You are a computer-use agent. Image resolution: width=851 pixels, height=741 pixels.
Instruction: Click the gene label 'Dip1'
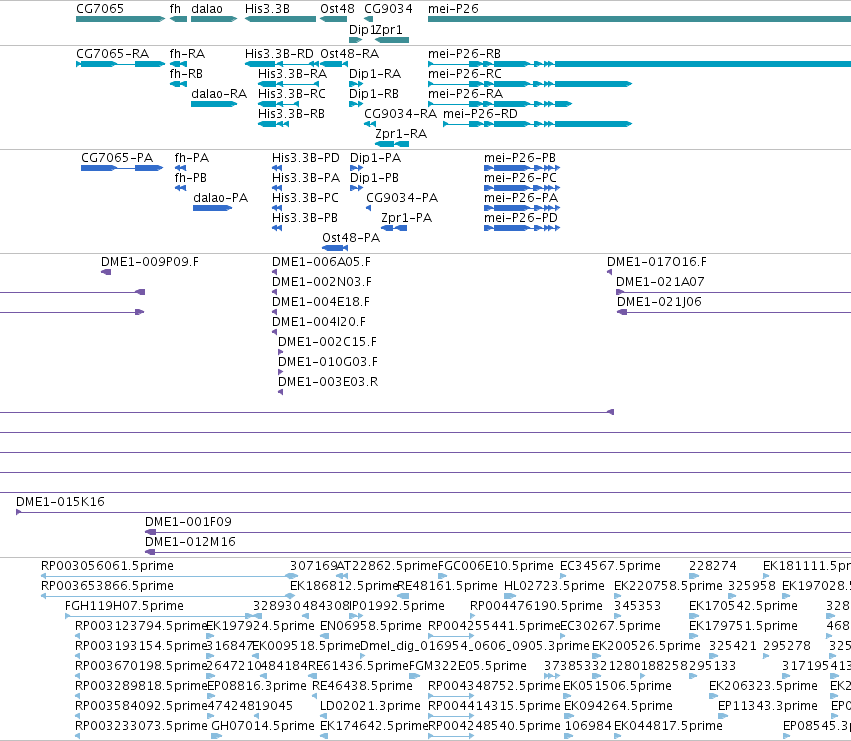tap(362, 29)
